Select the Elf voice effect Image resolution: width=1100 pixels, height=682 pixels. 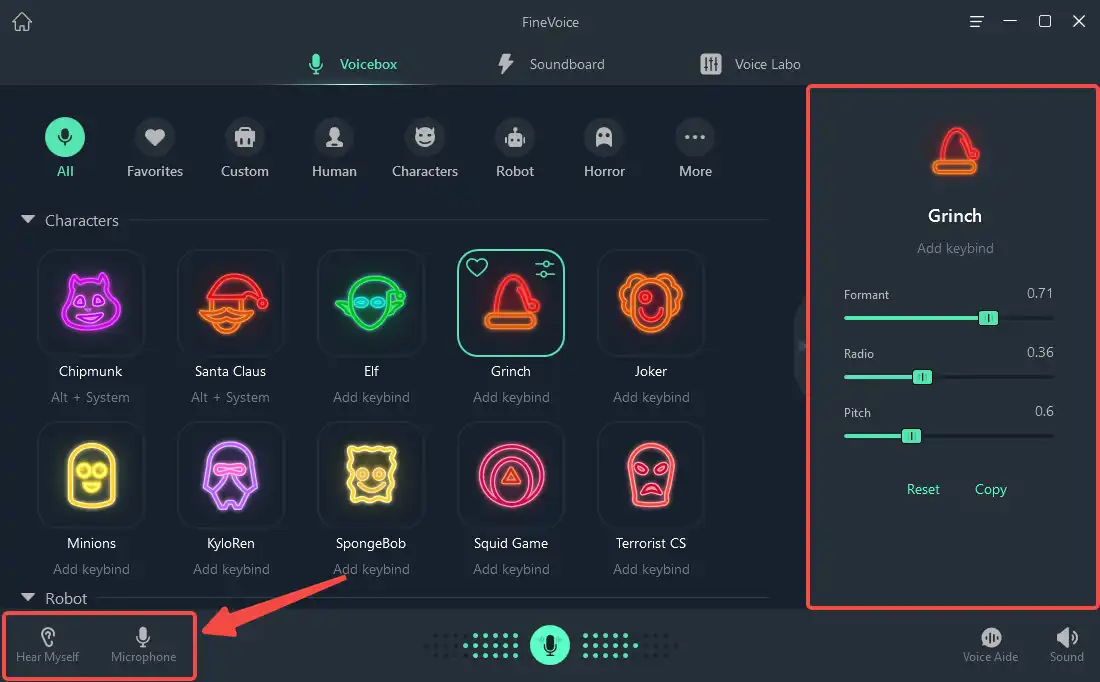coord(371,303)
